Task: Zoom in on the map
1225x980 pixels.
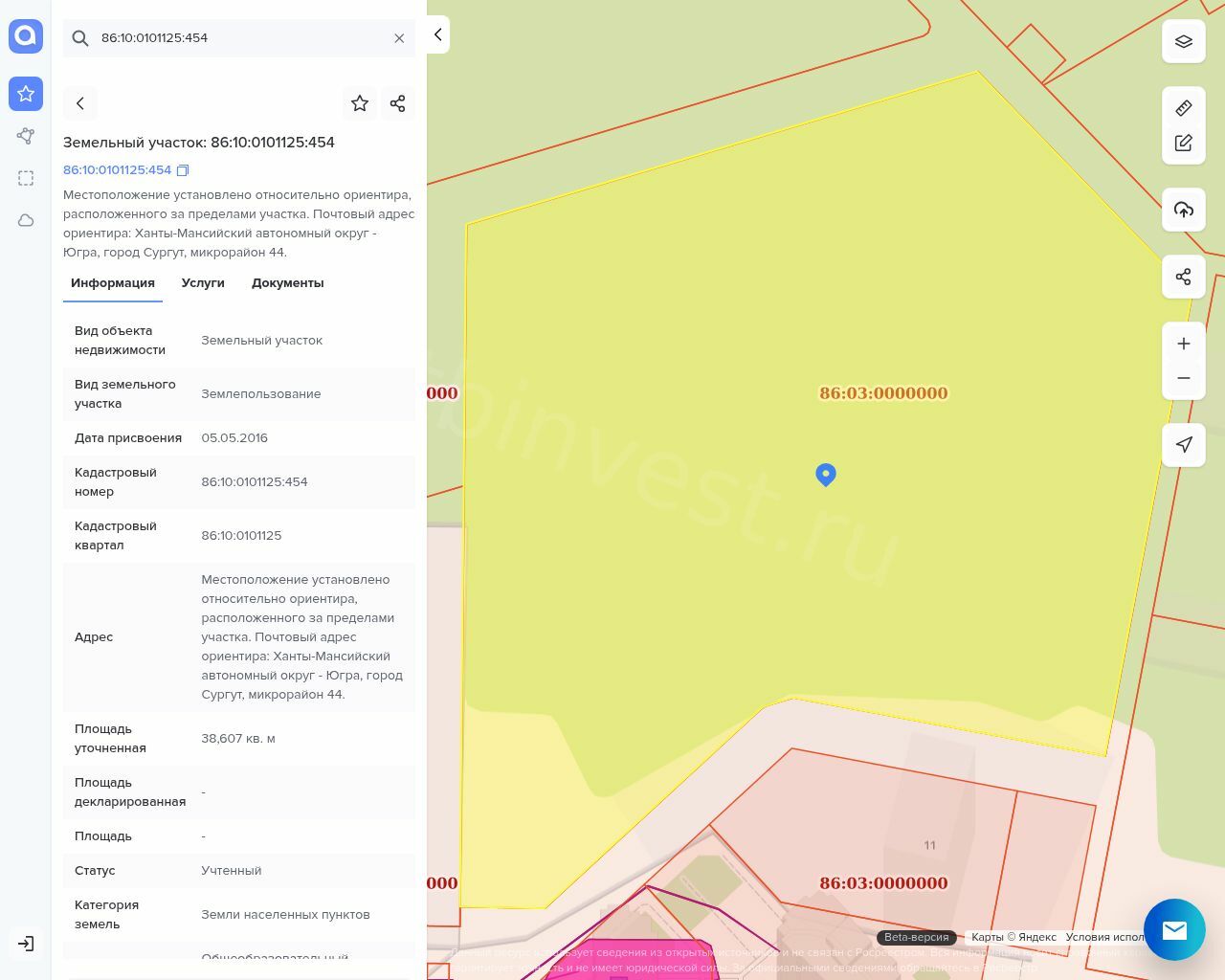Action: (x=1184, y=344)
